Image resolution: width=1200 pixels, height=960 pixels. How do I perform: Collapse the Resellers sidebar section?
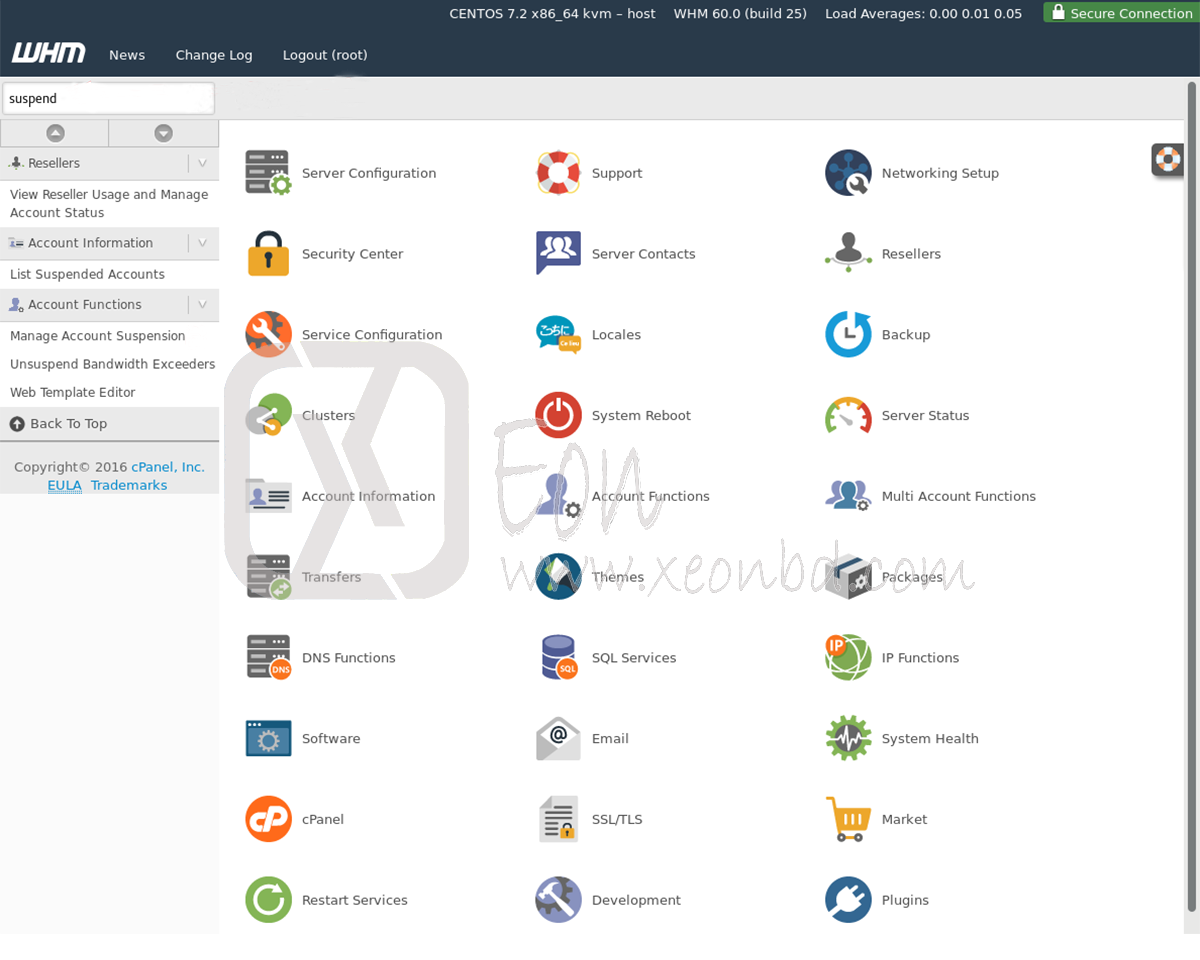tap(203, 163)
